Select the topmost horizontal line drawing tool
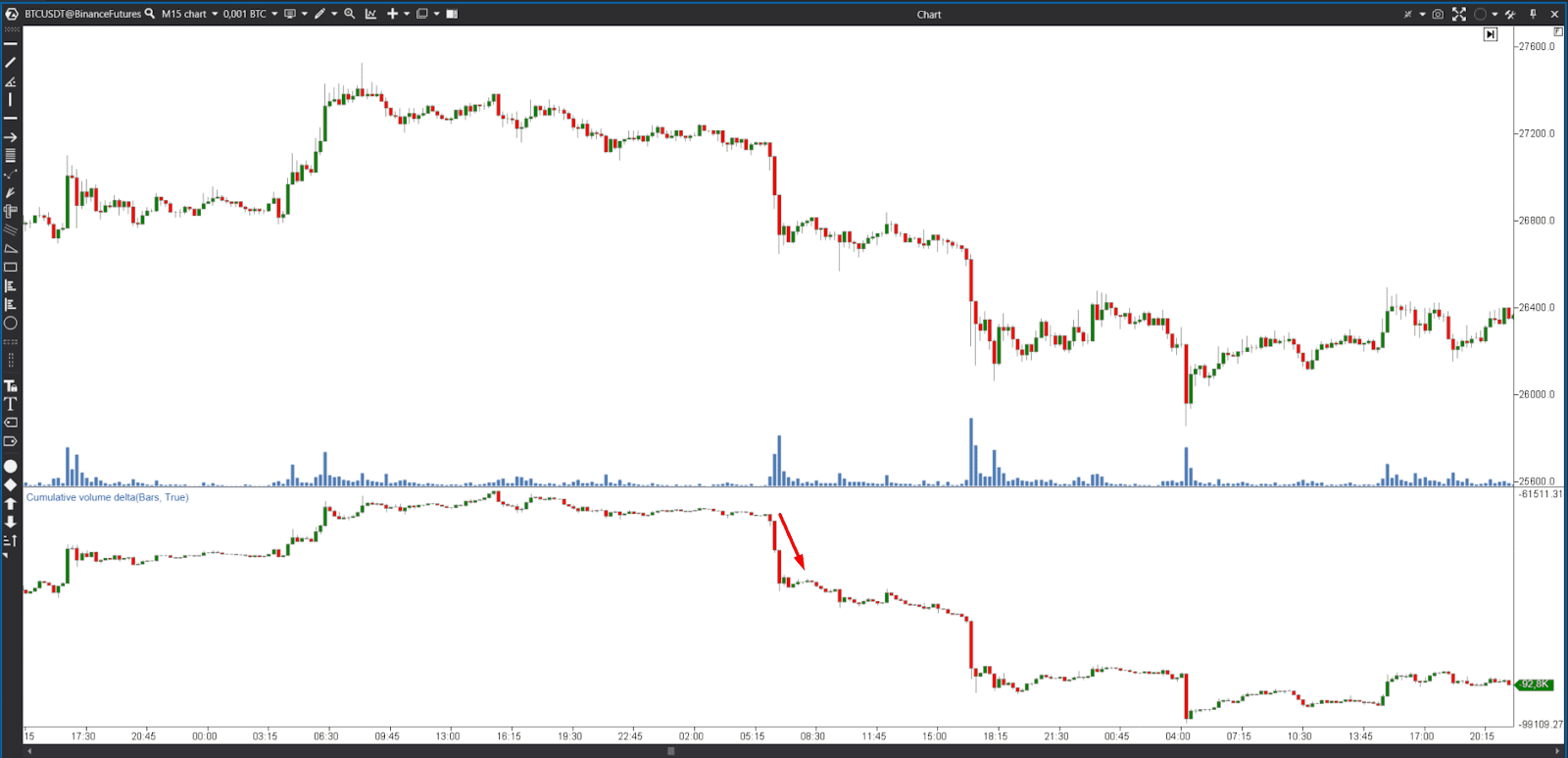Image resolution: width=1568 pixels, height=758 pixels. 11,44
